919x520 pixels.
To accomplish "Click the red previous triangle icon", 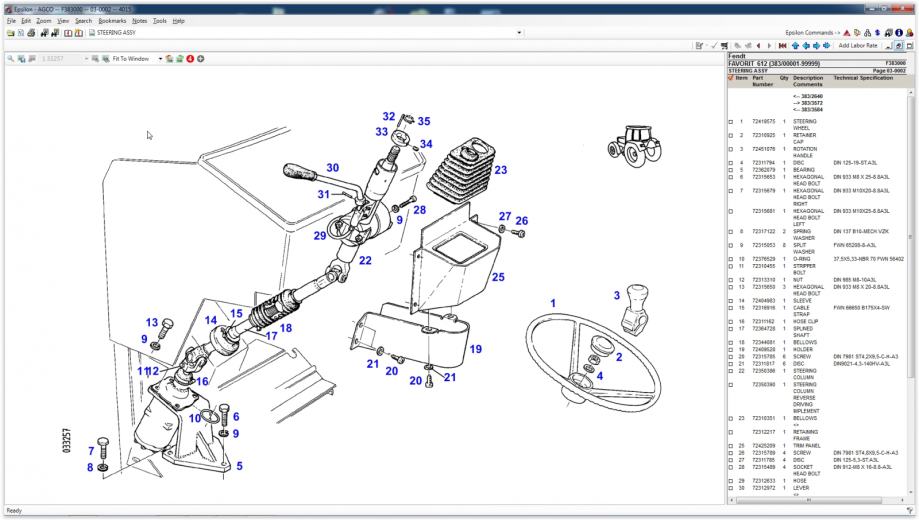I will click(x=758, y=46).
